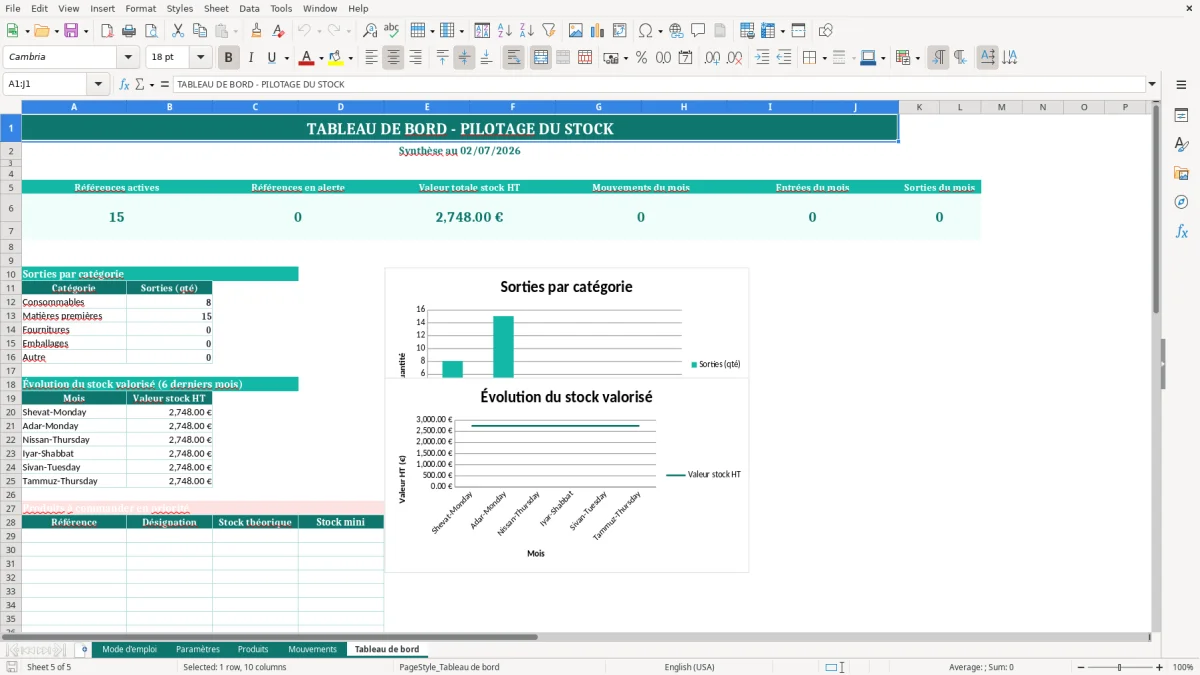Open sidebar Navigator panel
This screenshot has height=675, width=1200.
[x=1181, y=202]
